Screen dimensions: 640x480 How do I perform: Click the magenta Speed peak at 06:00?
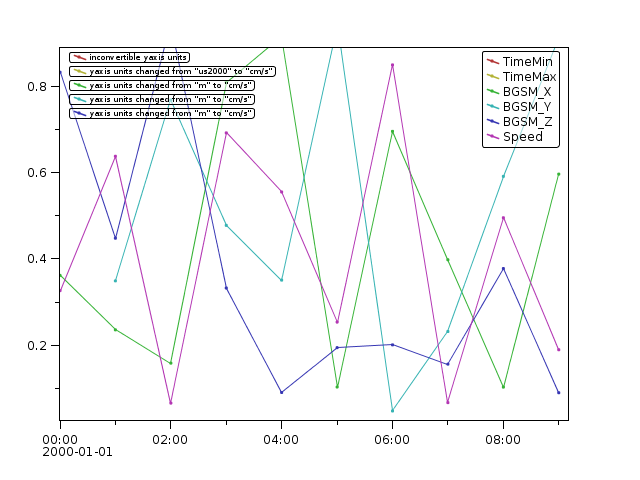392,64
